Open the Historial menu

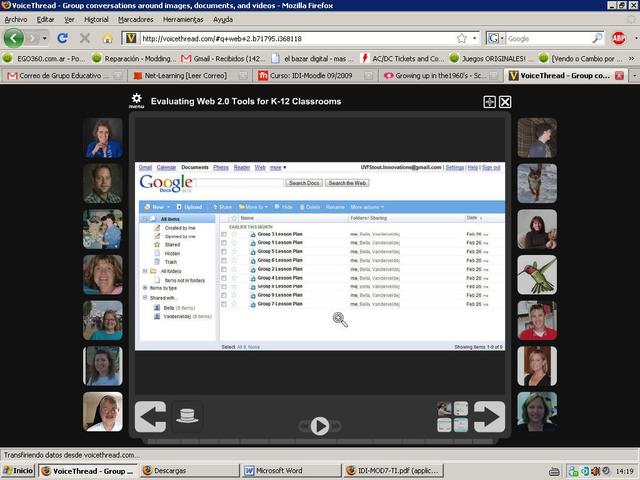tap(96, 19)
